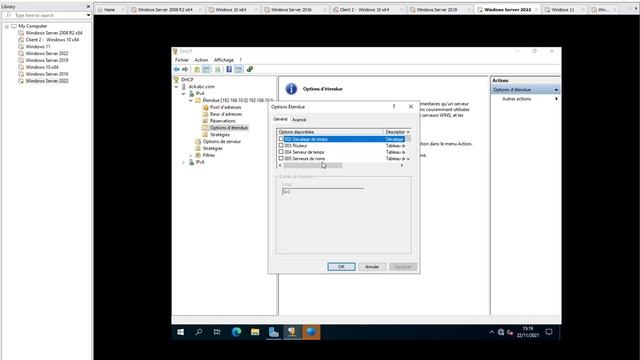The width and height of the screenshot is (640, 360).
Task: Click the Help book icon in the DHCP toolbar
Action: click(x=229, y=69)
